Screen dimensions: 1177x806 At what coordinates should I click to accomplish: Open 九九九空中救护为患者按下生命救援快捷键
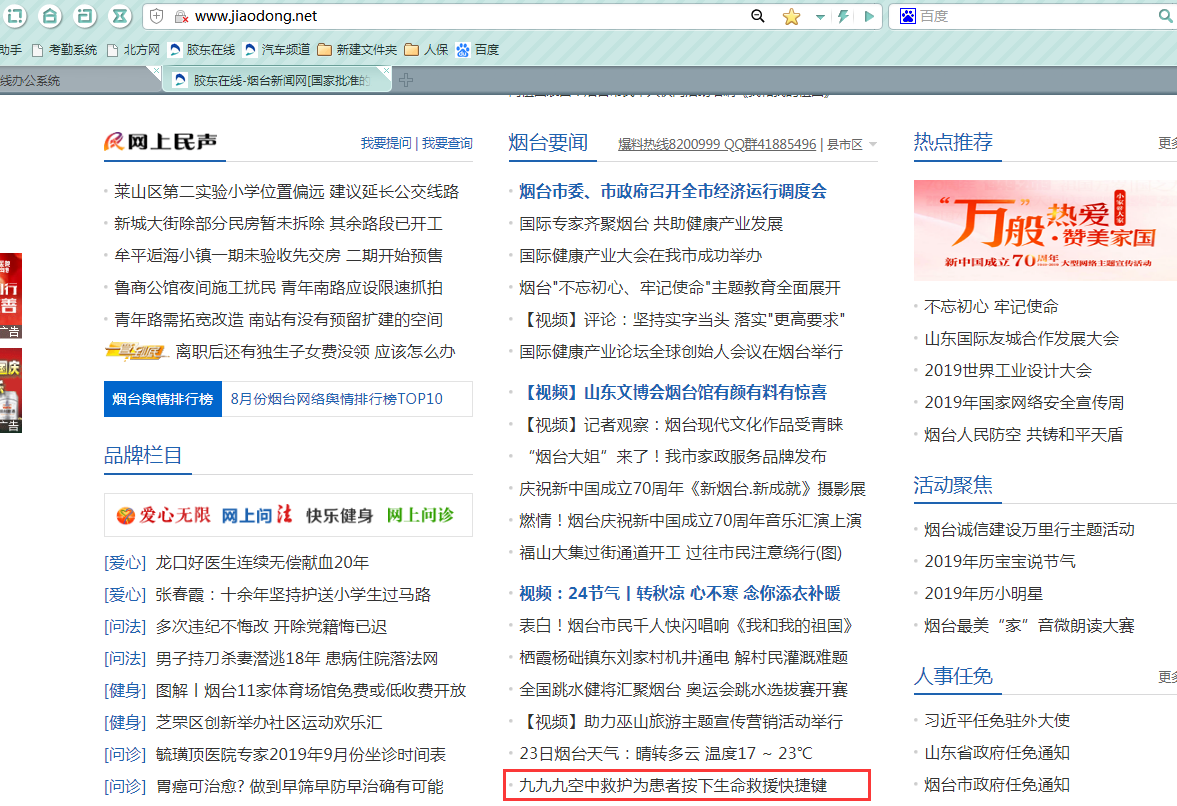click(x=673, y=785)
